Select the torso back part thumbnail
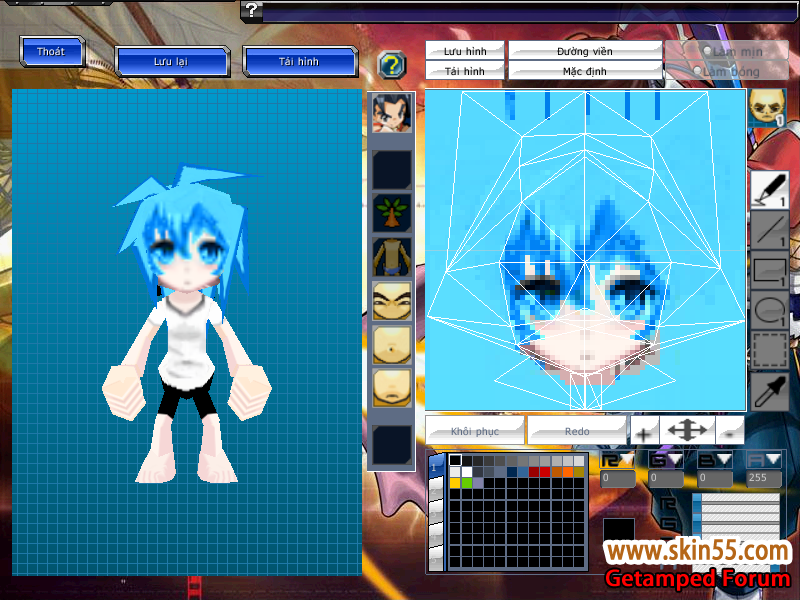 [x=391, y=257]
